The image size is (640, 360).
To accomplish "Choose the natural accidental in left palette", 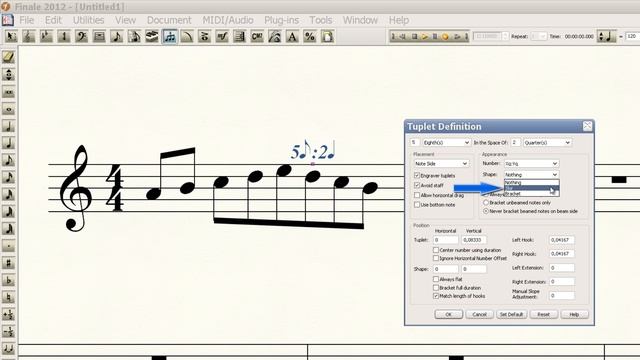I will pyautogui.click(x=9, y=297).
